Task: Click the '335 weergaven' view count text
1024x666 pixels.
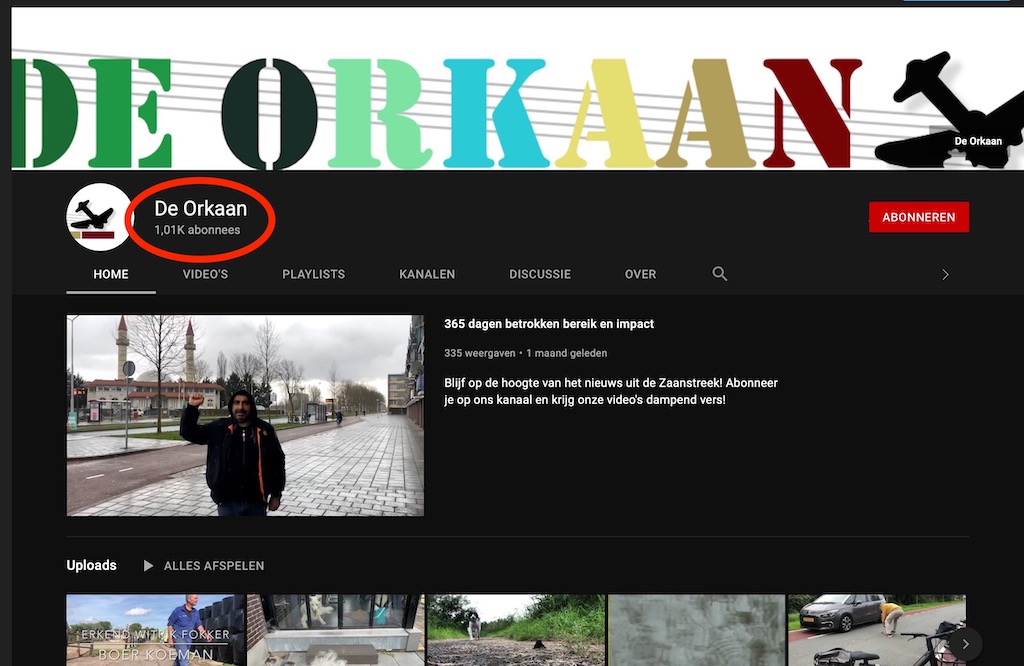Action: click(x=479, y=353)
